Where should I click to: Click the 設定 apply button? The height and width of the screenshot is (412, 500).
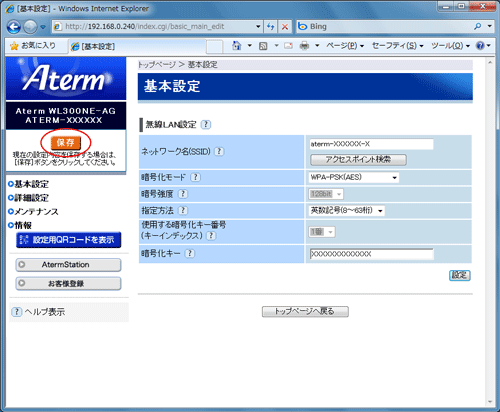tap(460, 275)
